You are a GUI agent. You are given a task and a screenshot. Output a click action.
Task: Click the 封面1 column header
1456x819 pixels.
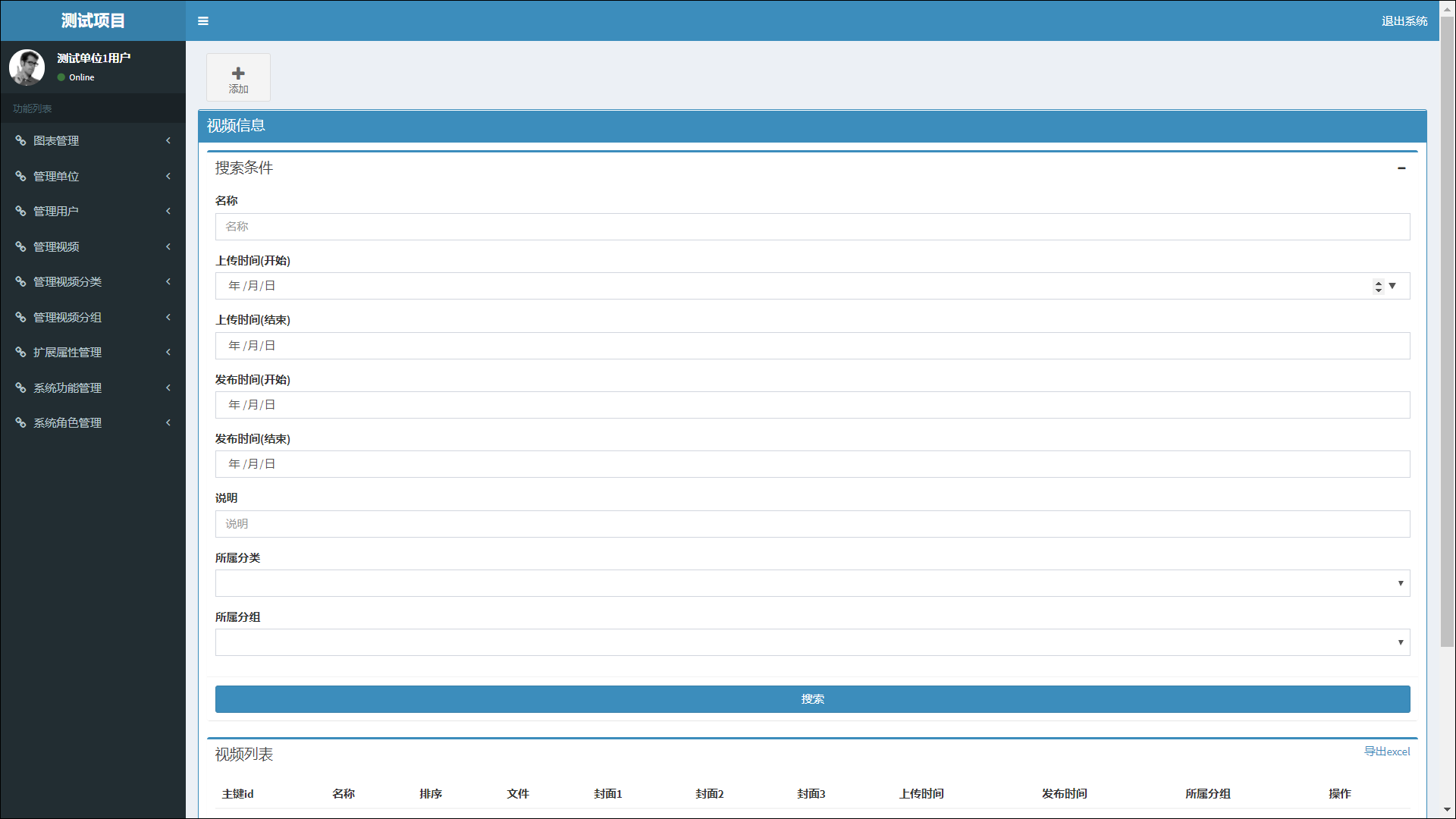[607, 794]
